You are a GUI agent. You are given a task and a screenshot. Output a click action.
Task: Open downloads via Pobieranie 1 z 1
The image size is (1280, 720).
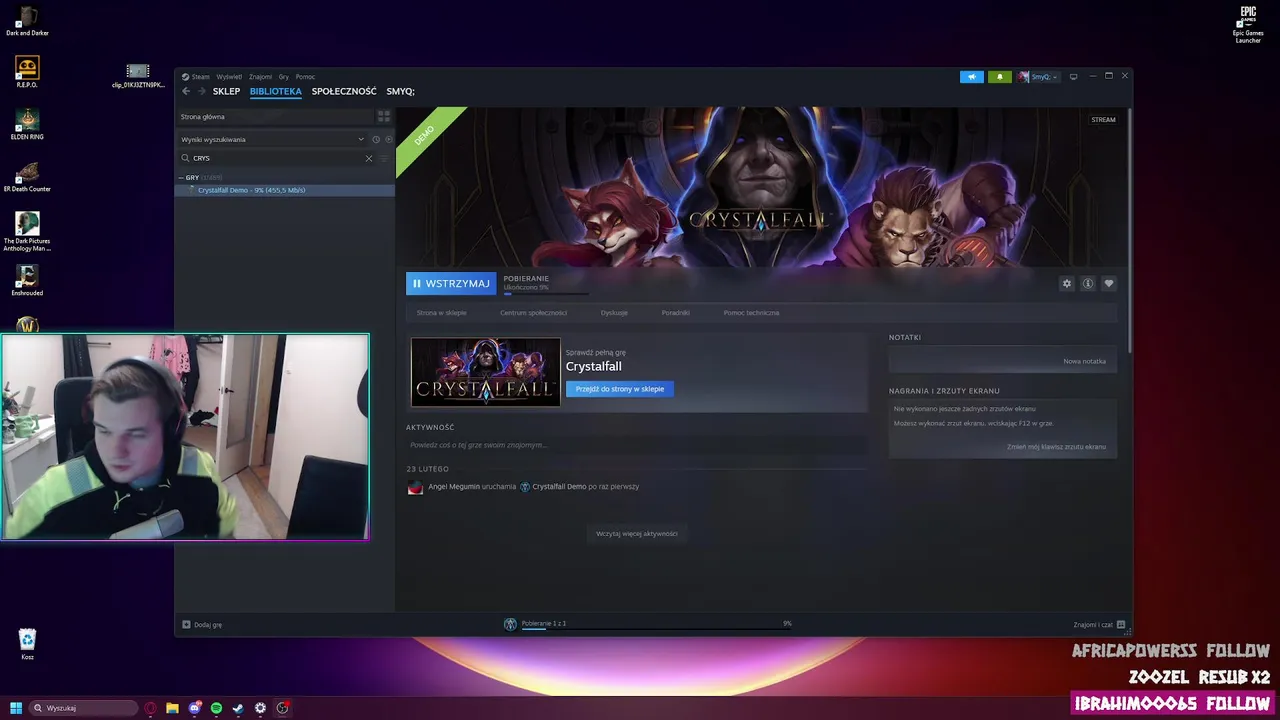[543, 623]
